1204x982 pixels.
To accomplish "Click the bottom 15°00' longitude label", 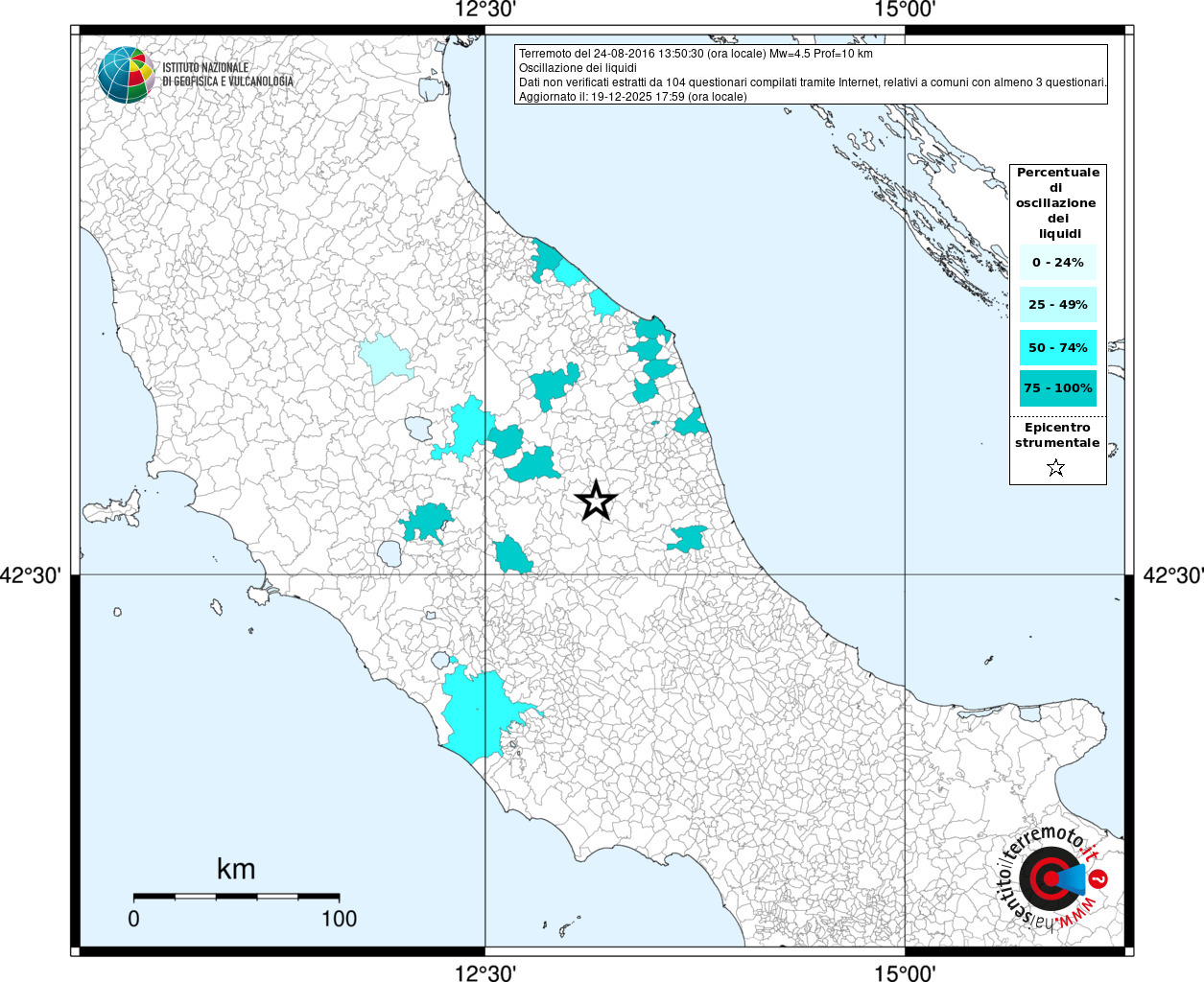I will (905, 972).
